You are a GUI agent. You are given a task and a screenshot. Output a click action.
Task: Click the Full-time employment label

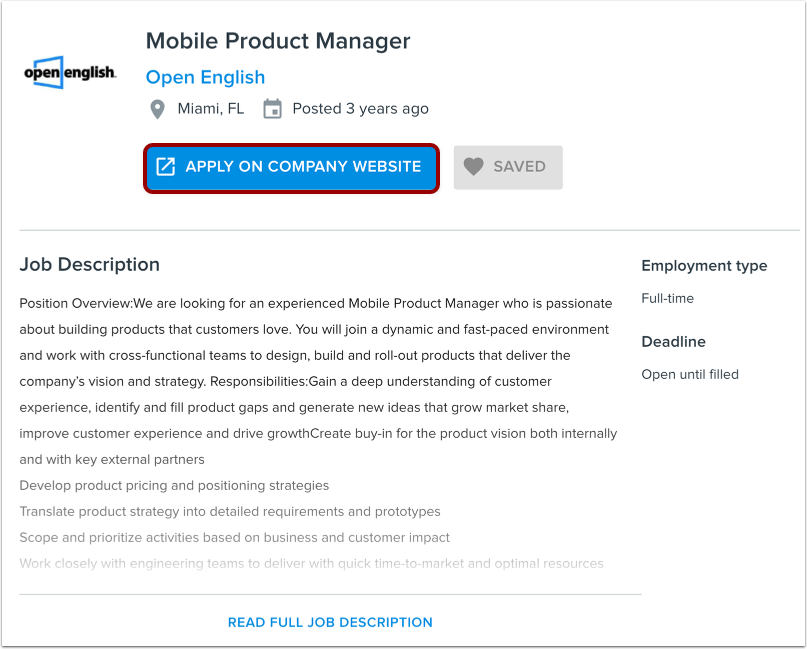(667, 298)
